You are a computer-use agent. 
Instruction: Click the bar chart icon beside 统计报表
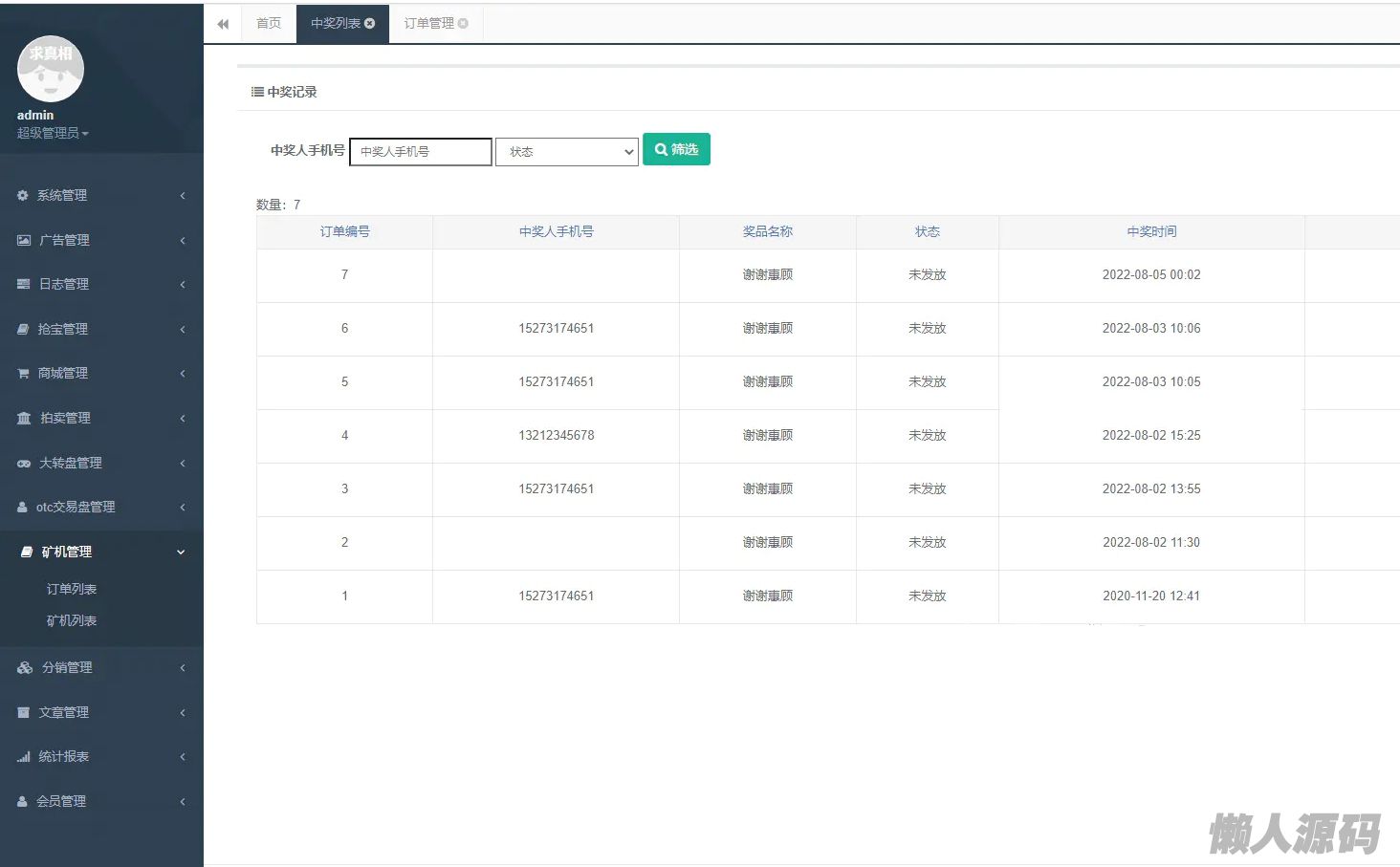click(24, 757)
